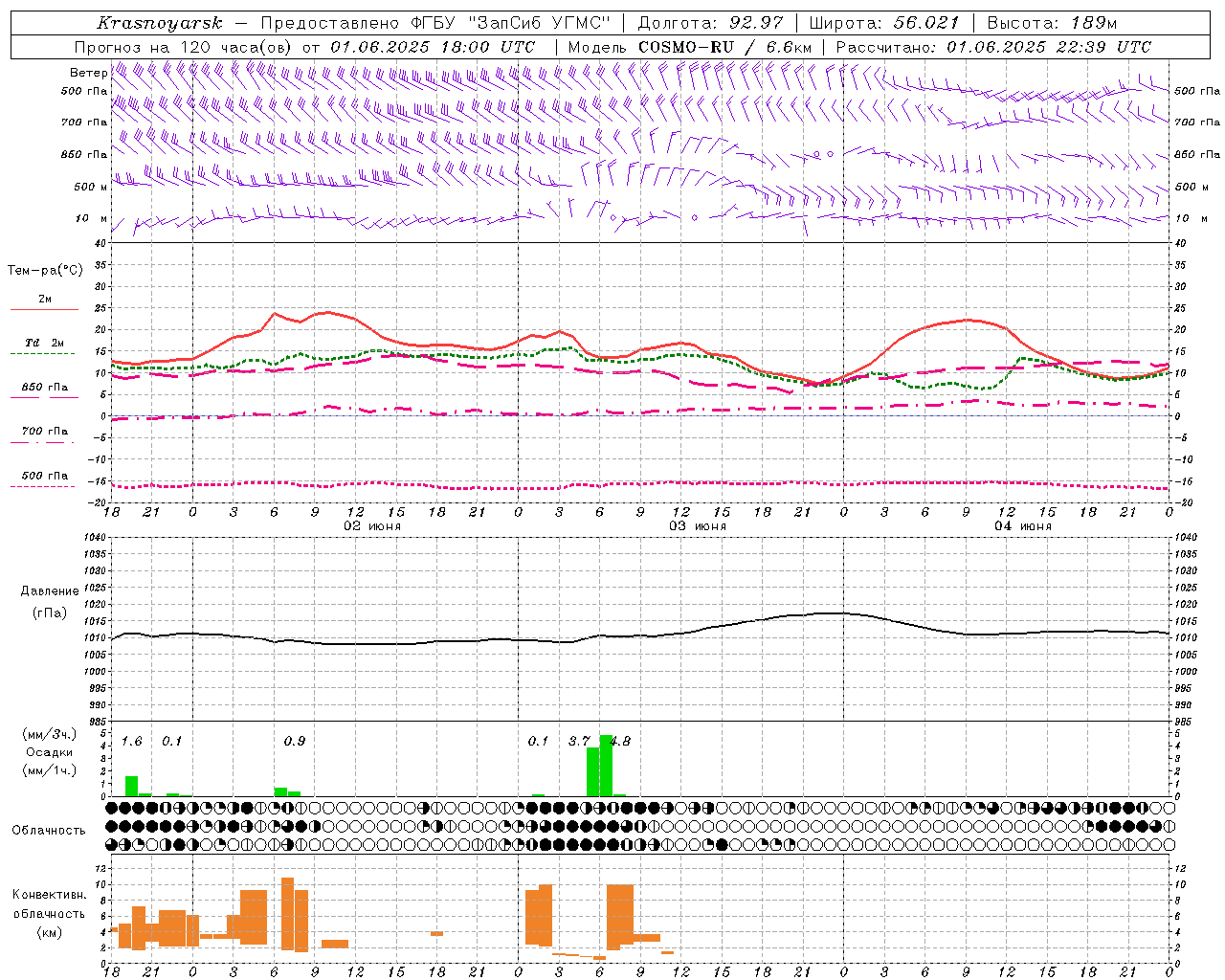Click the Ветер wind panel label

coord(88,73)
